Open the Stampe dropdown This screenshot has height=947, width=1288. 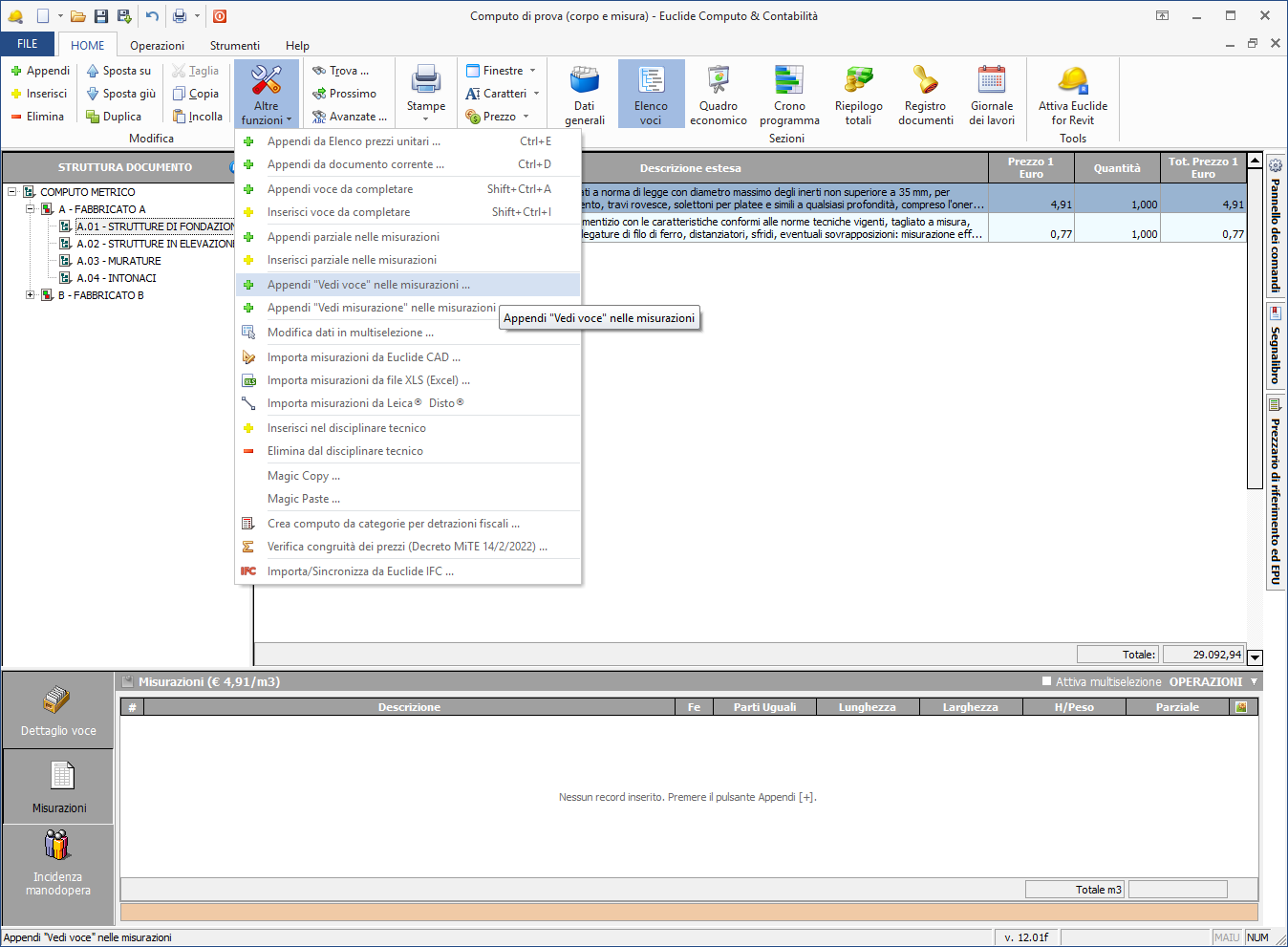[425, 95]
